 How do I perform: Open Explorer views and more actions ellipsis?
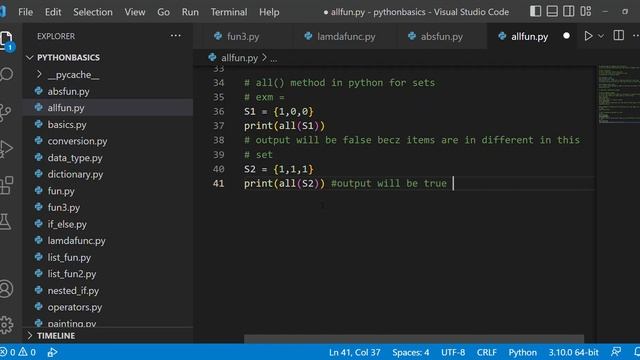click(176, 36)
